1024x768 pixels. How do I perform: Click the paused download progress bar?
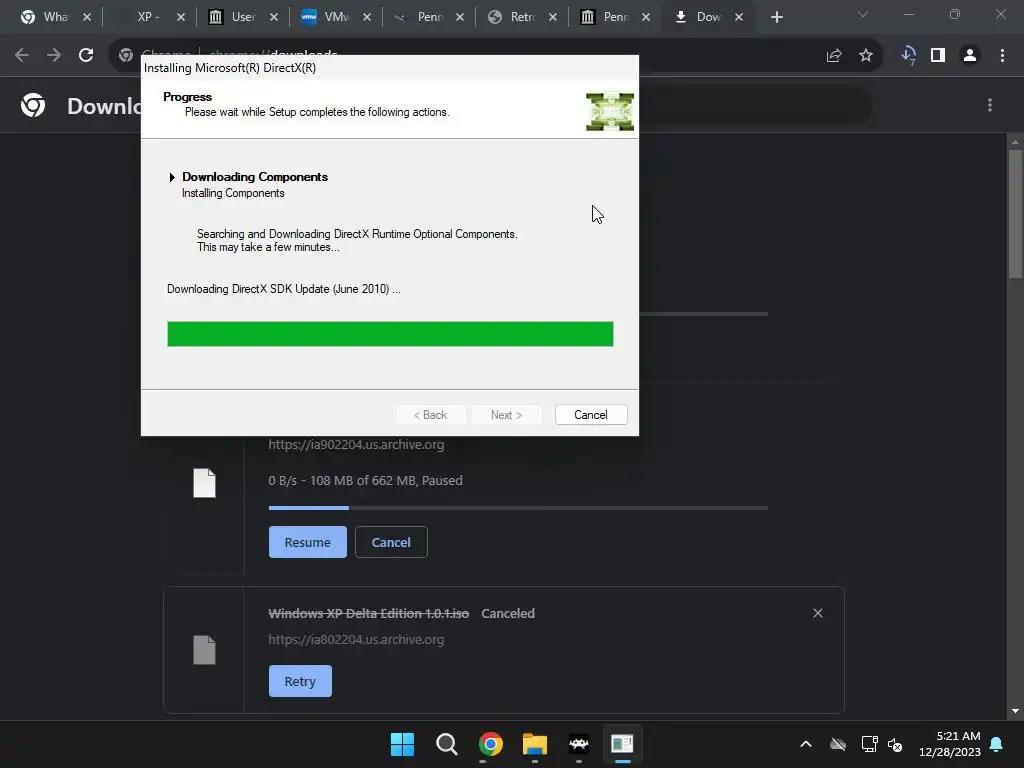click(518, 507)
